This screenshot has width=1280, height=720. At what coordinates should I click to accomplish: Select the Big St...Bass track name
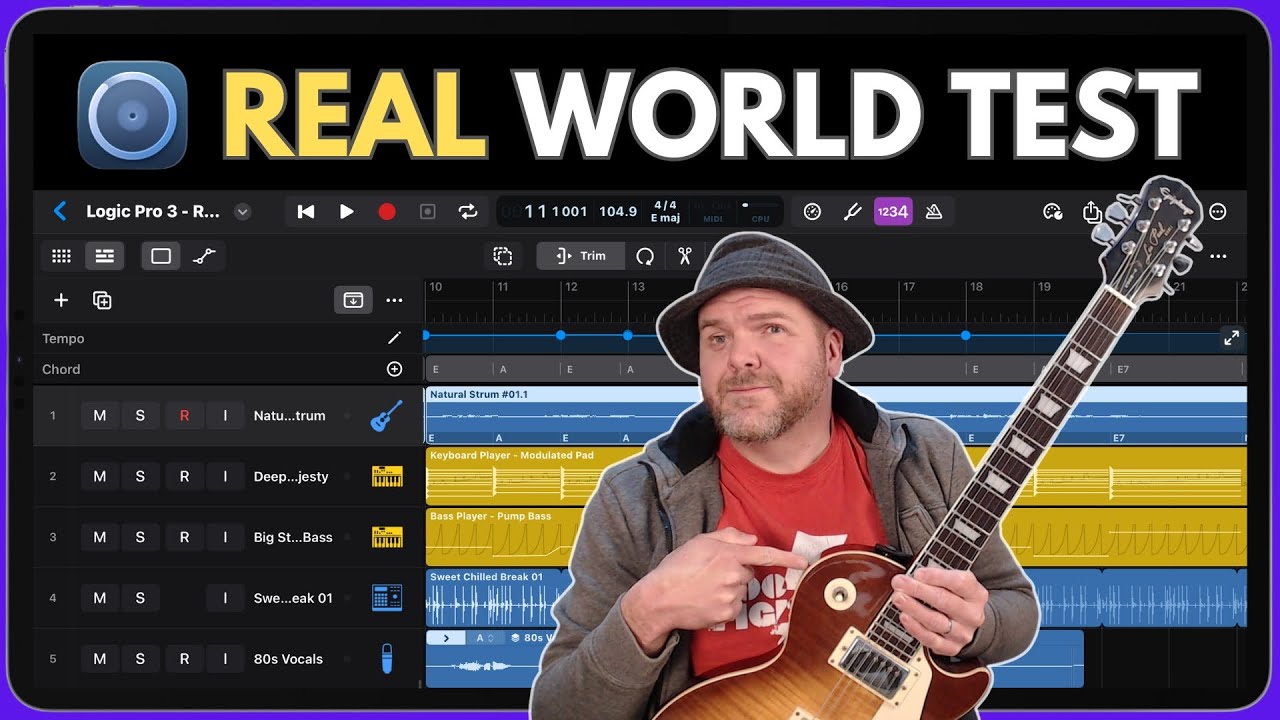[293, 537]
